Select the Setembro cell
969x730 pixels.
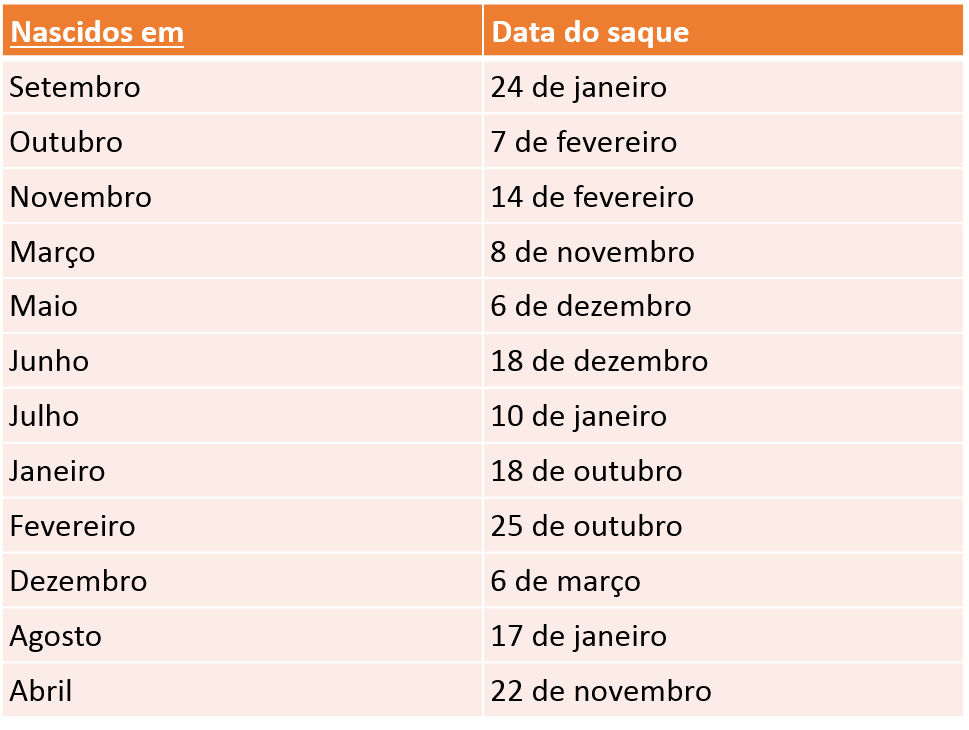pos(75,87)
